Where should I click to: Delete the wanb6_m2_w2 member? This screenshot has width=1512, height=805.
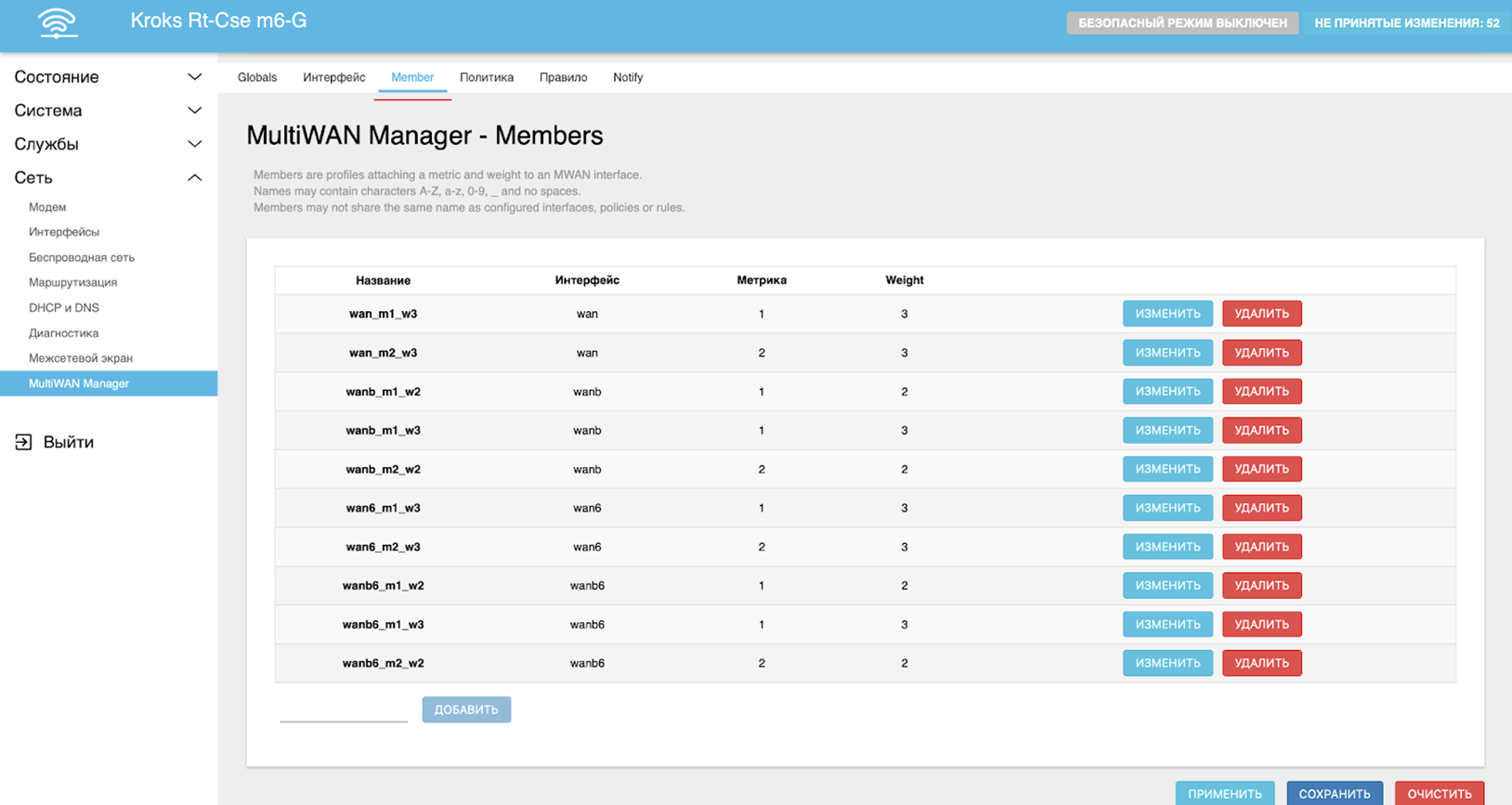point(1261,663)
